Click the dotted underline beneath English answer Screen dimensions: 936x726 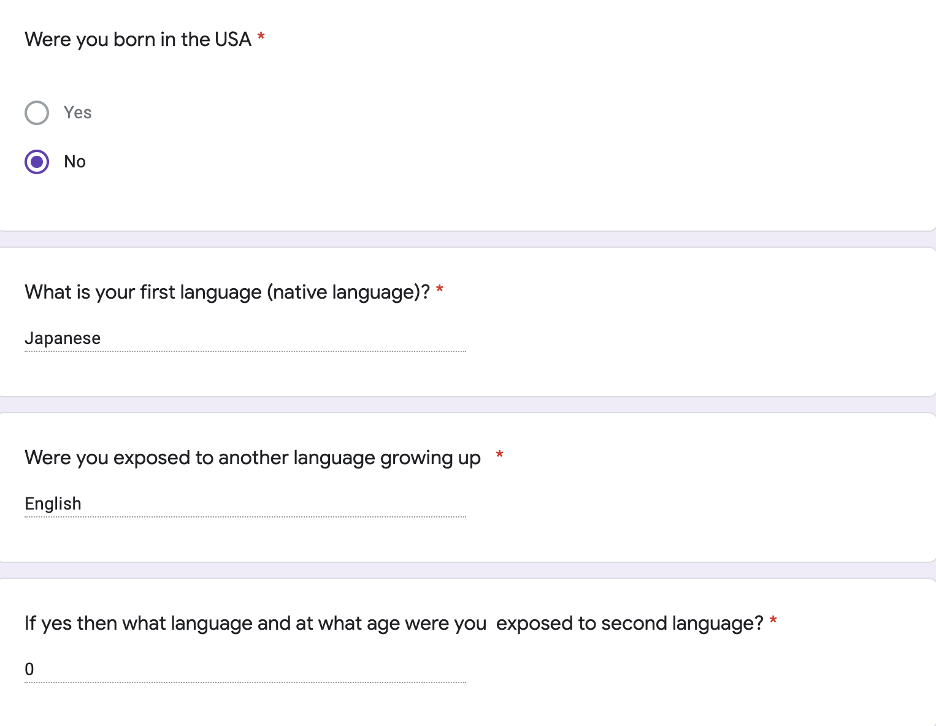coord(245,516)
